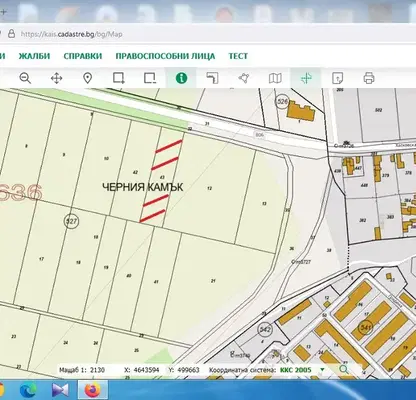Click the ТЕСТ menu item
The width and height of the screenshot is (416, 400).
(x=238, y=56)
